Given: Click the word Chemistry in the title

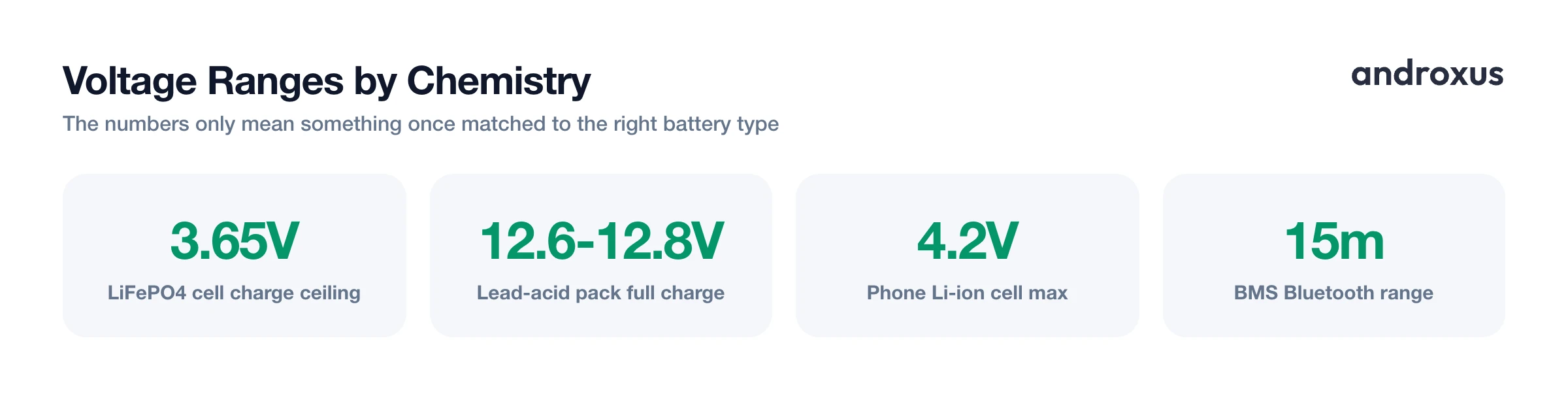Looking at the screenshot, I should click(499, 82).
